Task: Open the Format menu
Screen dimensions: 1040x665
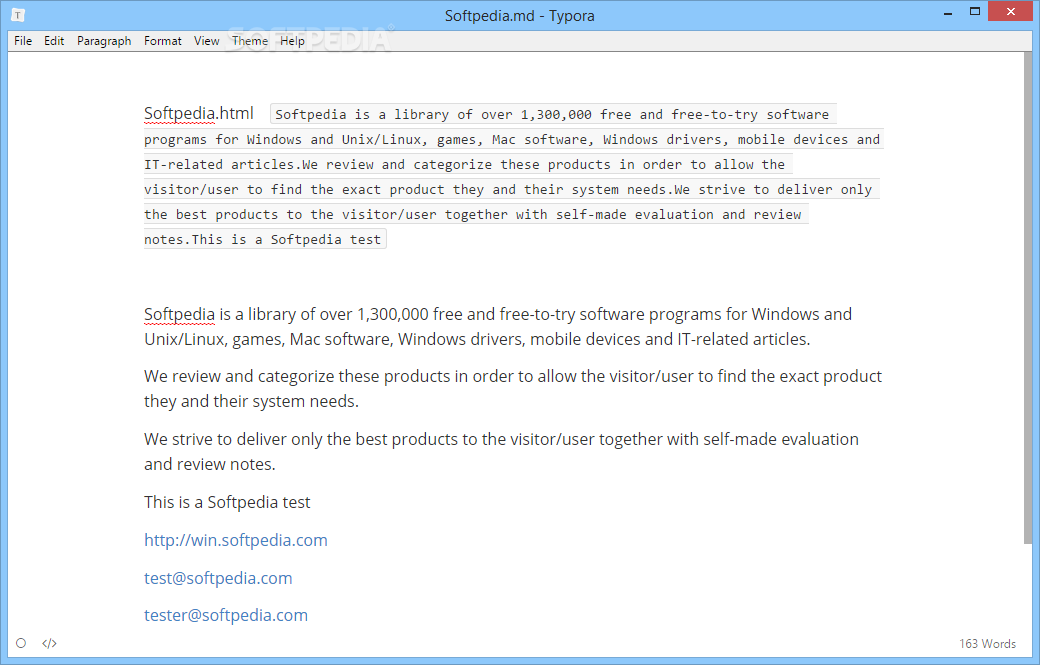Action: point(162,41)
